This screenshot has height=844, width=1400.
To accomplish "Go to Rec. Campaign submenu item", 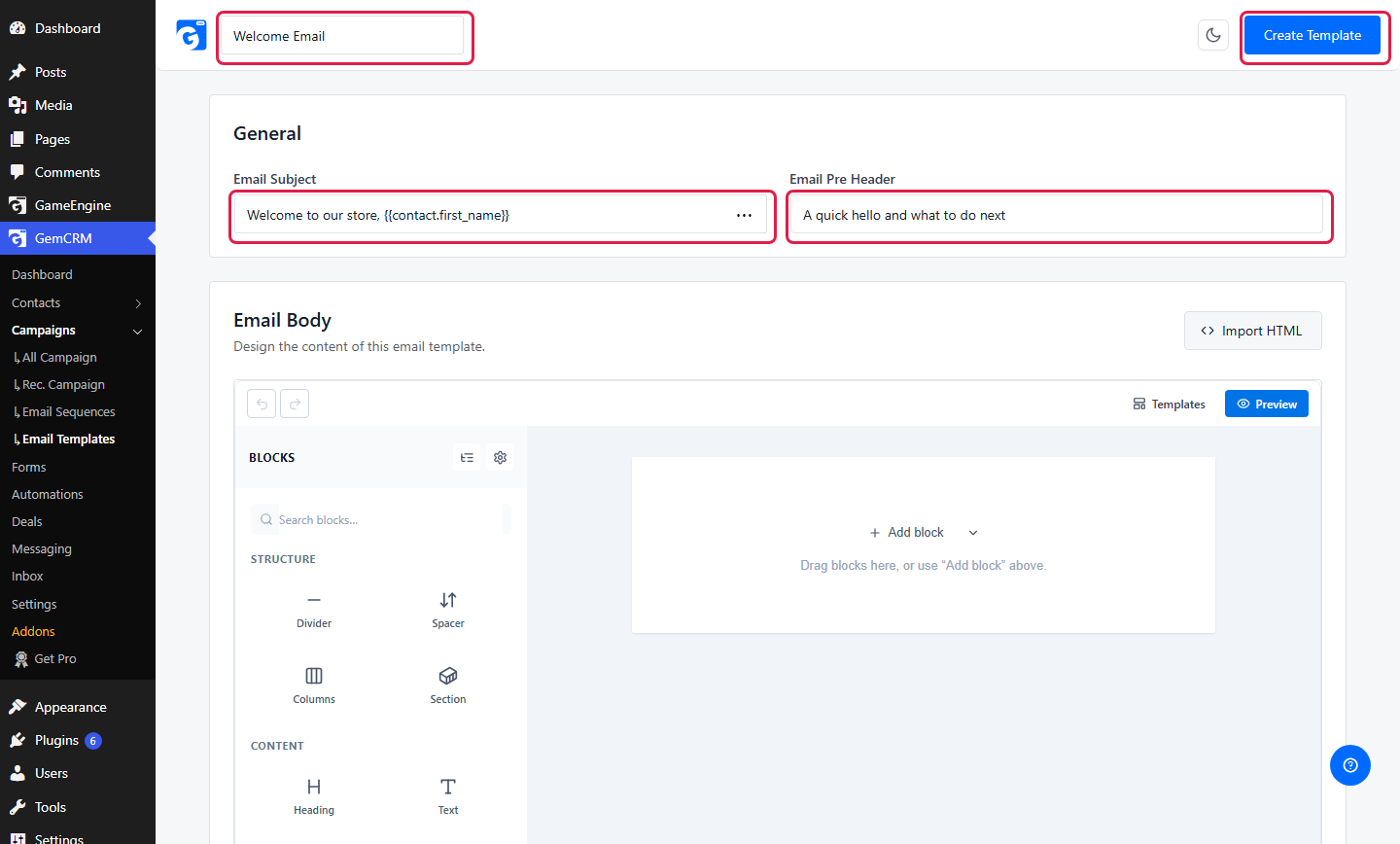I will (63, 385).
